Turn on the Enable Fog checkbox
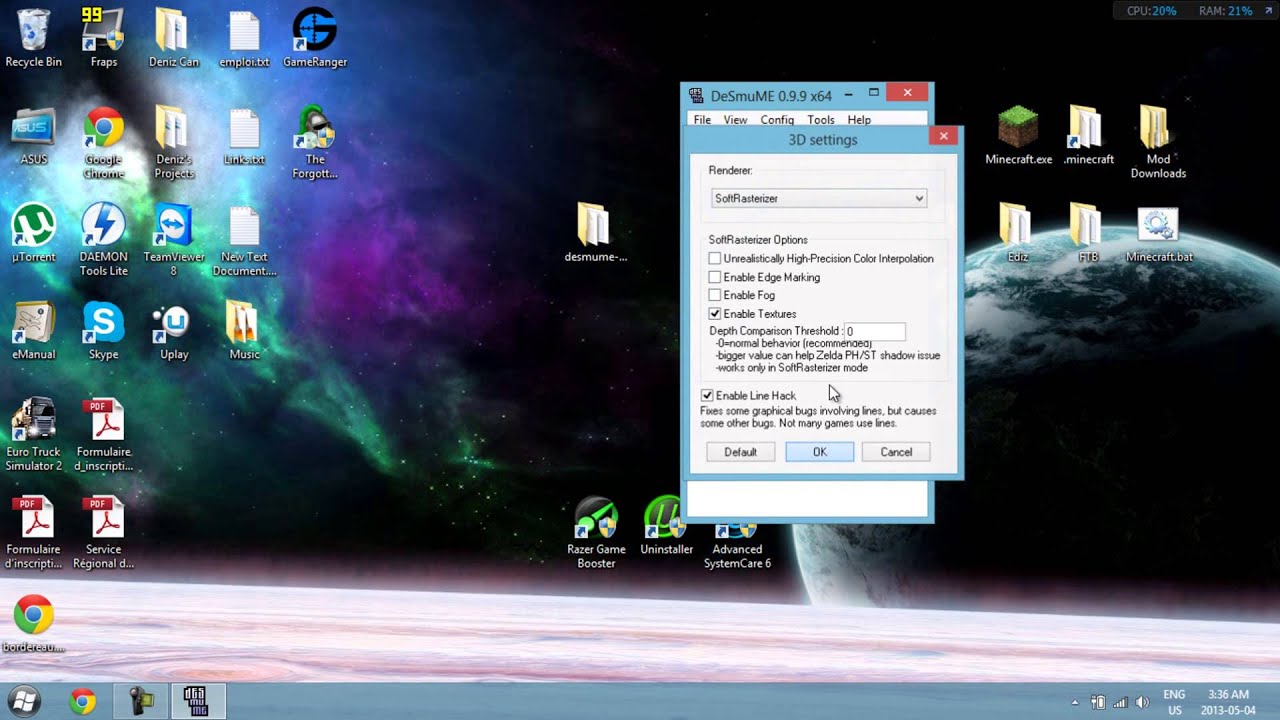 pos(714,295)
